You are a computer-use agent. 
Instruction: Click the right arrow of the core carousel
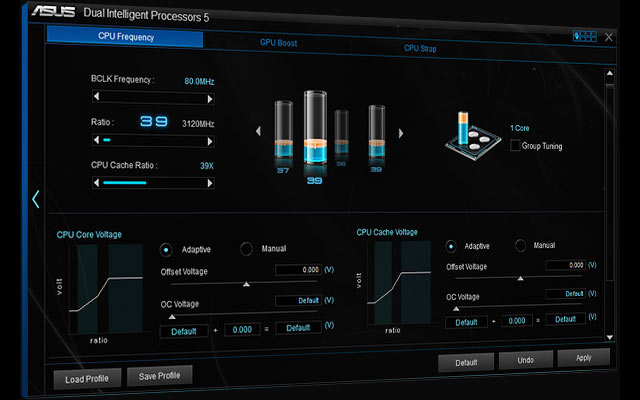pyautogui.click(x=401, y=131)
